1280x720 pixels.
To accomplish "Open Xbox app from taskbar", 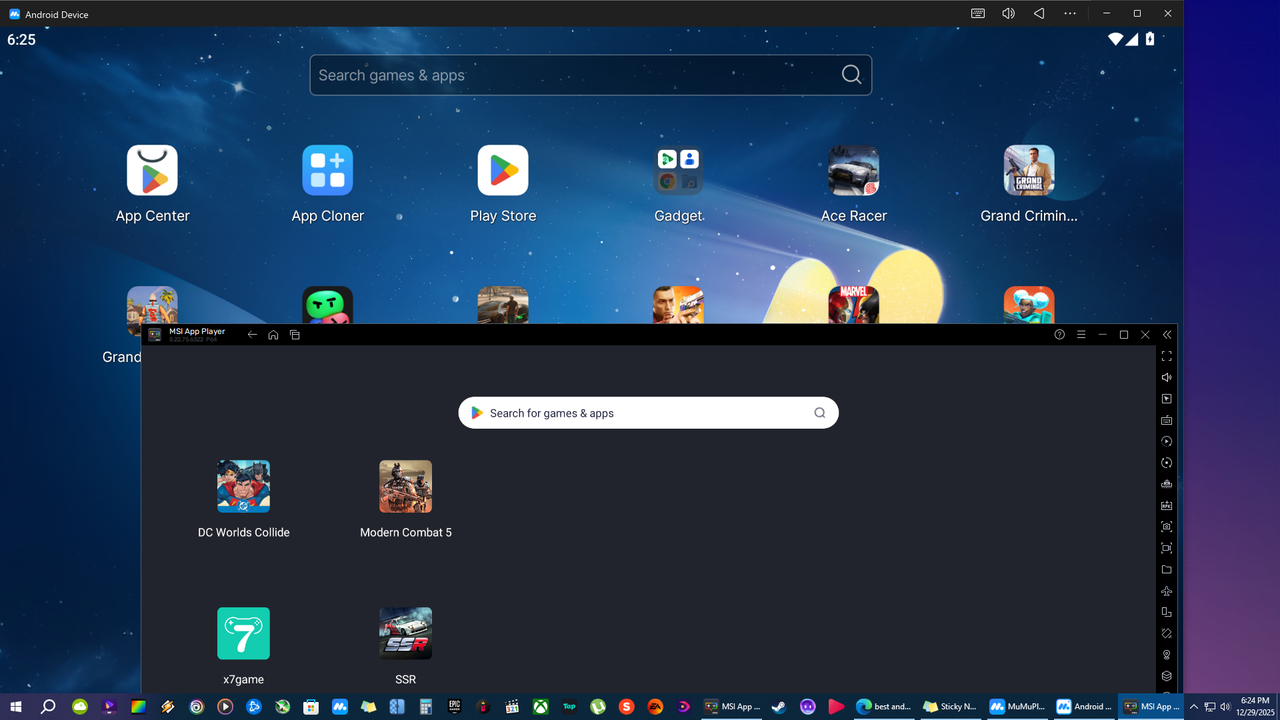I will pyautogui.click(x=541, y=707).
